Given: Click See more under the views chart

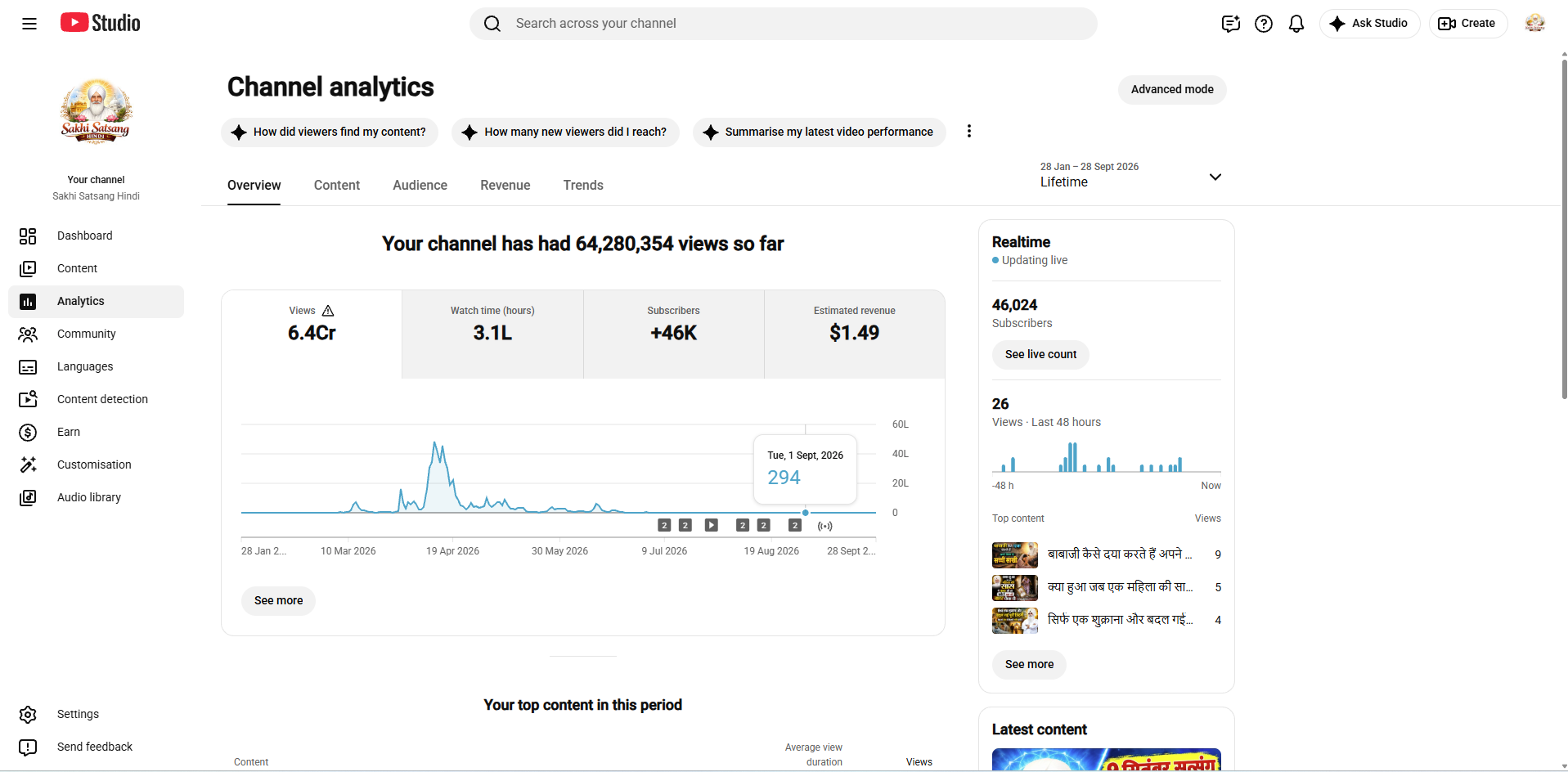Looking at the screenshot, I should point(278,601).
